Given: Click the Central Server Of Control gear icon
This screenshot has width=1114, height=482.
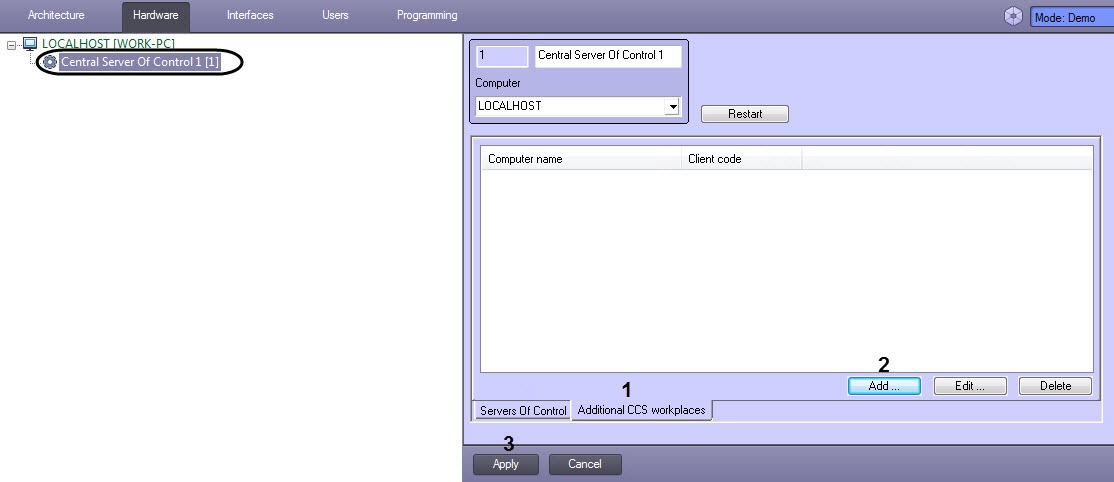Looking at the screenshot, I should [50, 63].
